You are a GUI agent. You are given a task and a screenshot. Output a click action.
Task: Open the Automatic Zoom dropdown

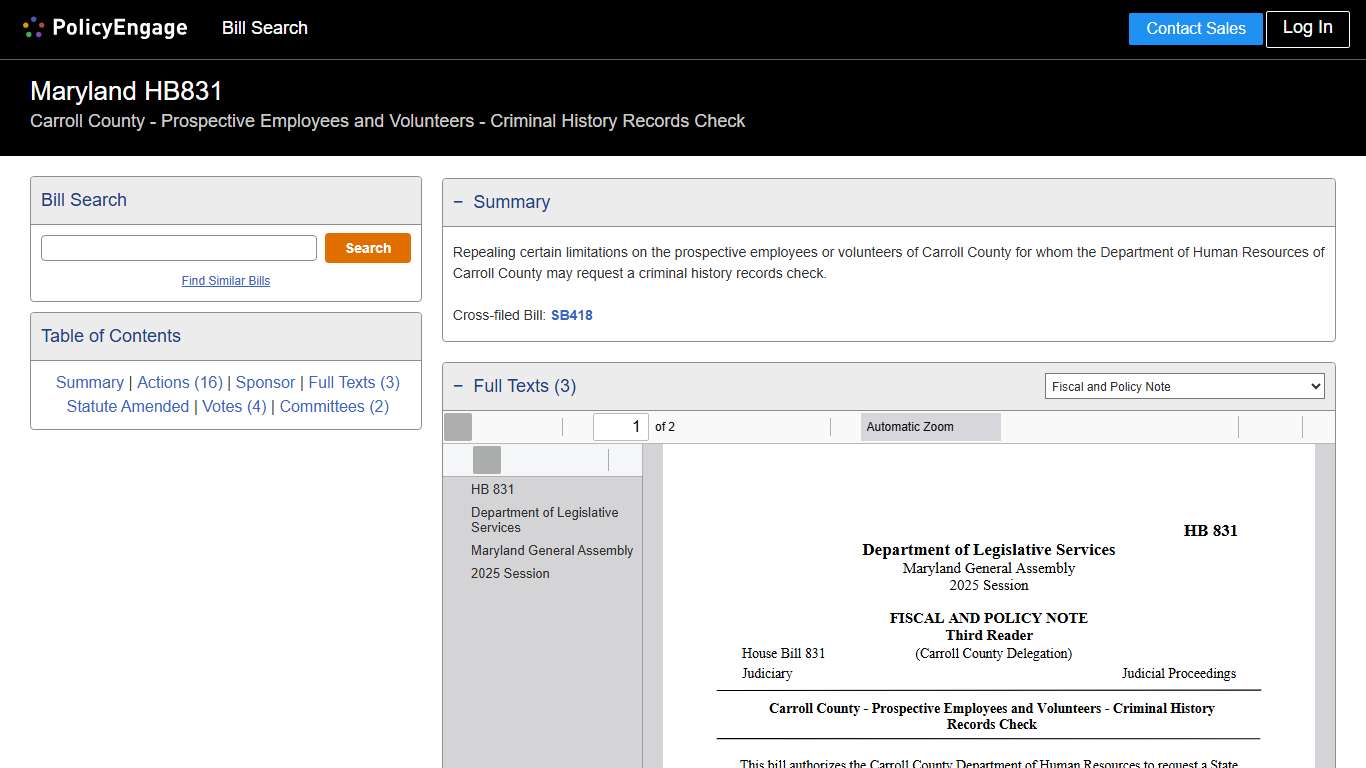click(x=930, y=427)
